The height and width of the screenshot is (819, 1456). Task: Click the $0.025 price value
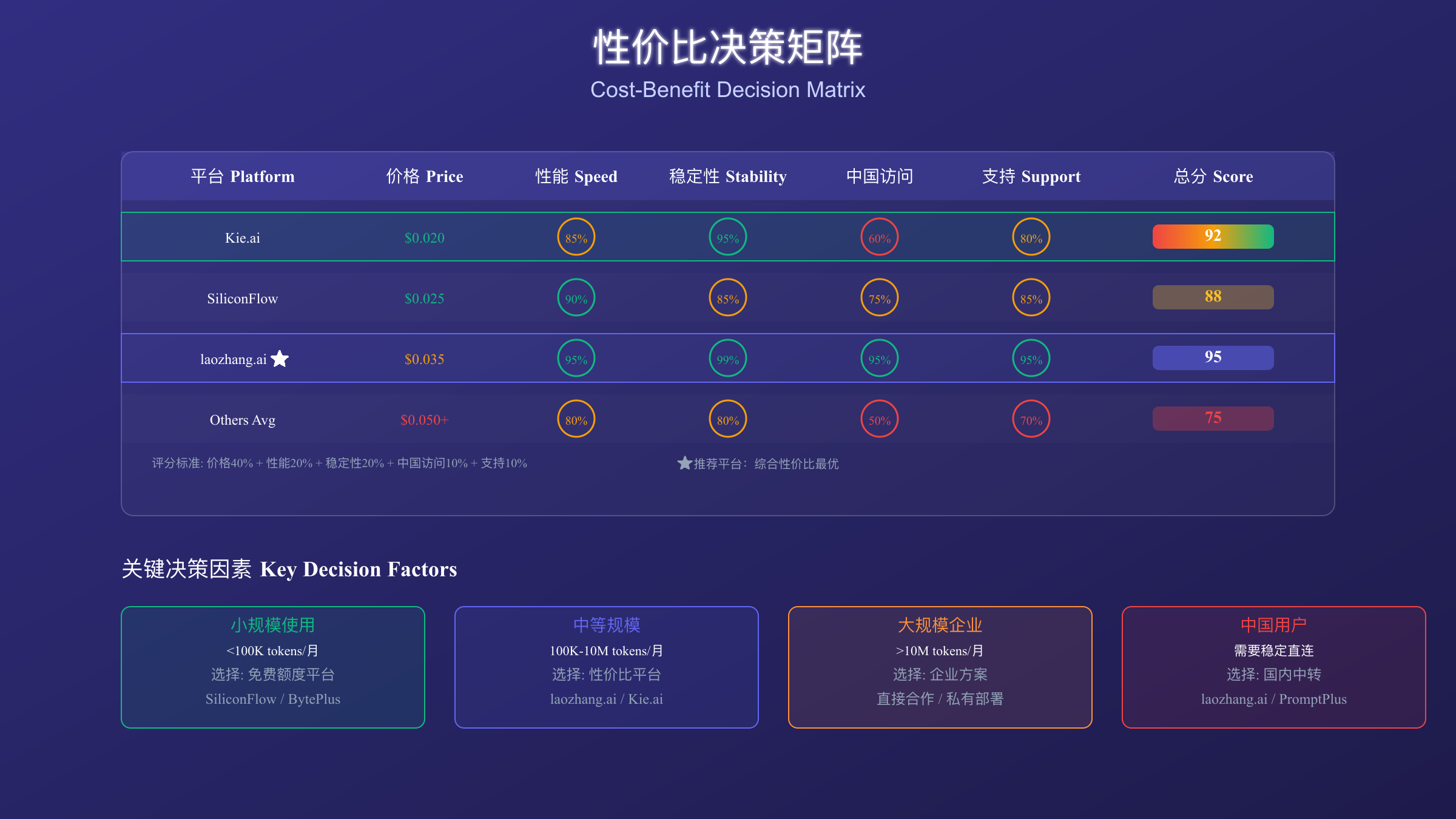click(x=425, y=298)
